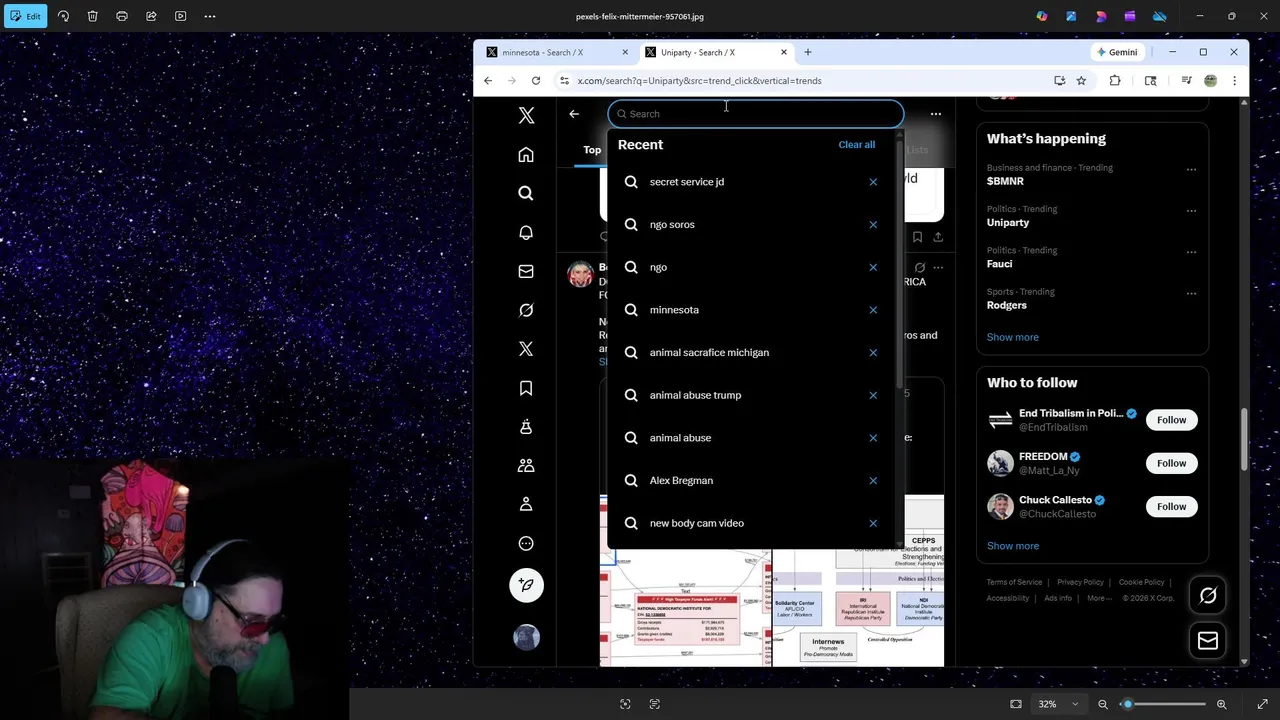Select the 'Uniparty - Search / X' tab
Viewport: 1280px width, 720px height.
click(x=715, y=52)
